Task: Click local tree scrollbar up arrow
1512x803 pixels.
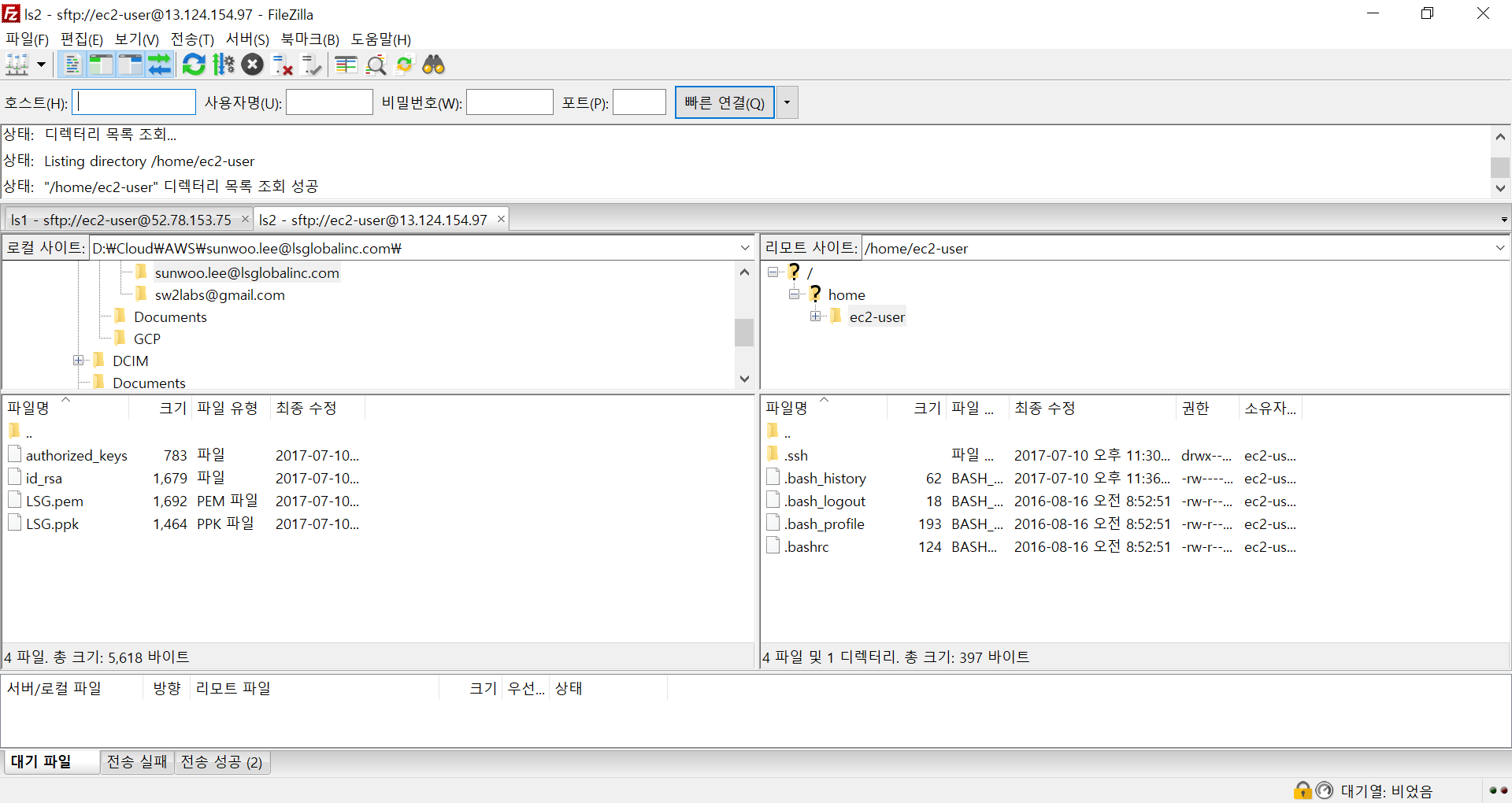Action: pos(744,272)
